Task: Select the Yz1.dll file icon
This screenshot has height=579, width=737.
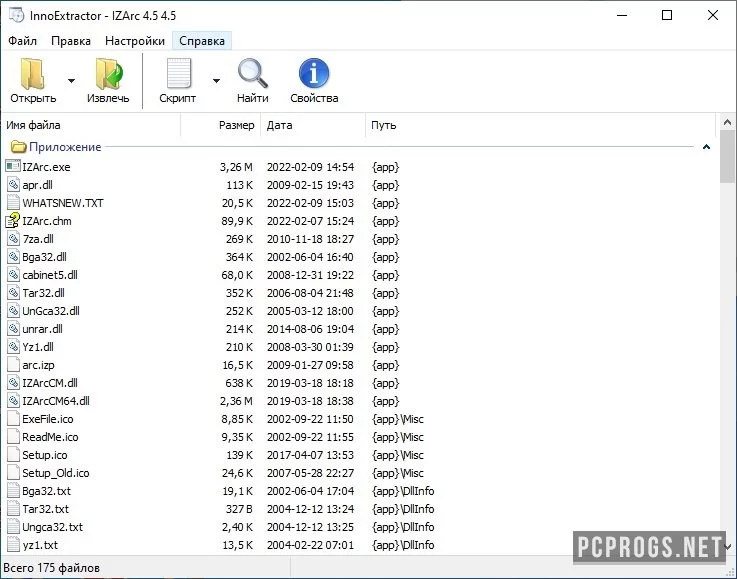Action: (x=13, y=347)
